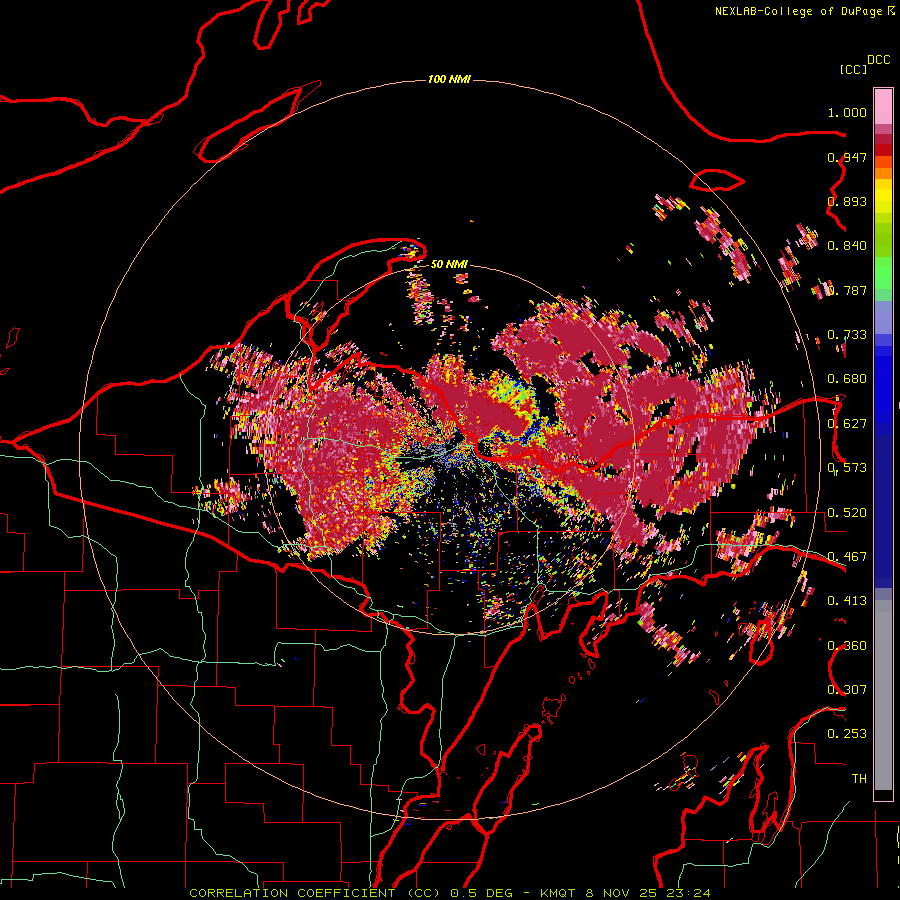Viewport: 900px width, 900px height.
Task: Select the 0.467 legend value
Action: (x=847, y=557)
